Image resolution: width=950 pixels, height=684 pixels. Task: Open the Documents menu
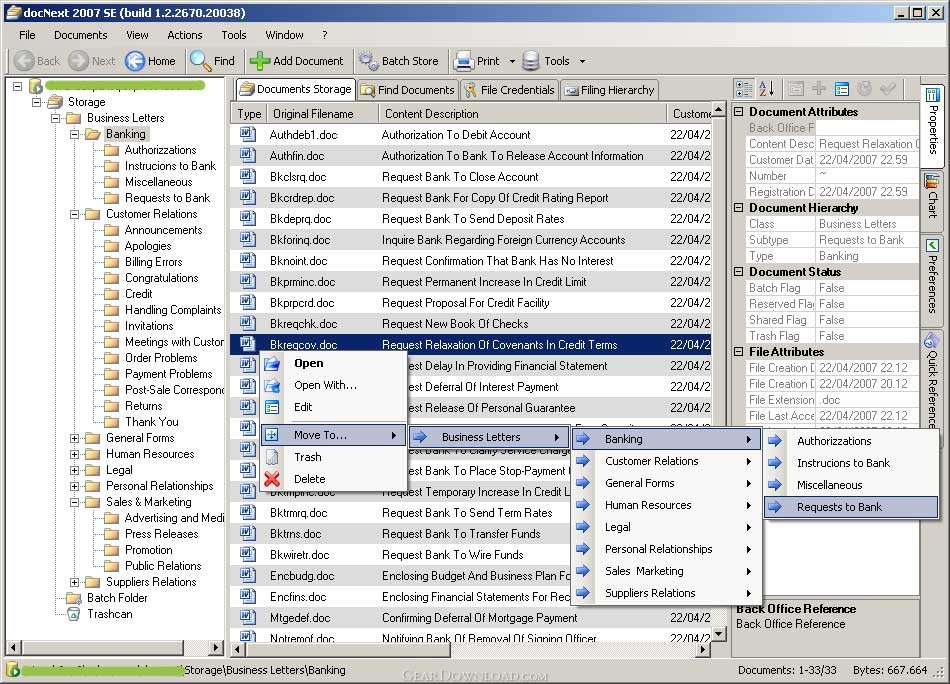81,35
